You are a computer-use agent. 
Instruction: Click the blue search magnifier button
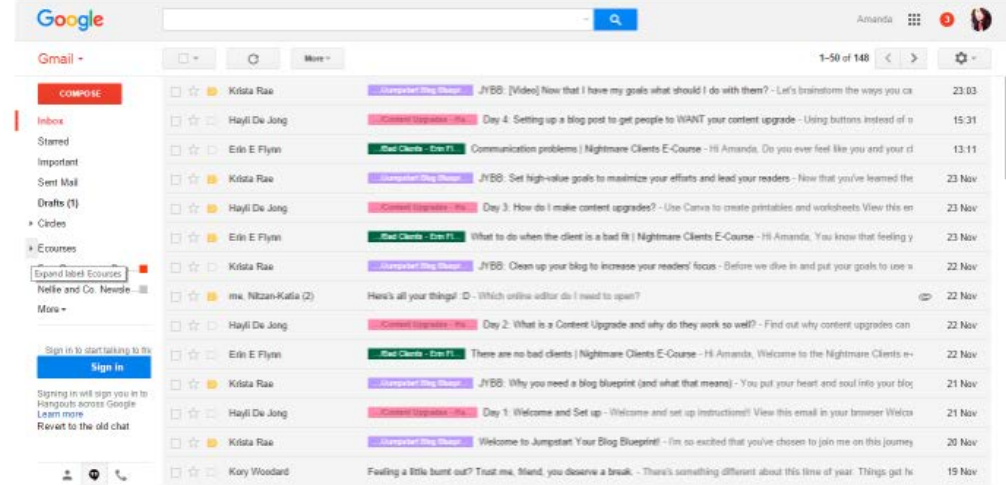[x=615, y=20]
